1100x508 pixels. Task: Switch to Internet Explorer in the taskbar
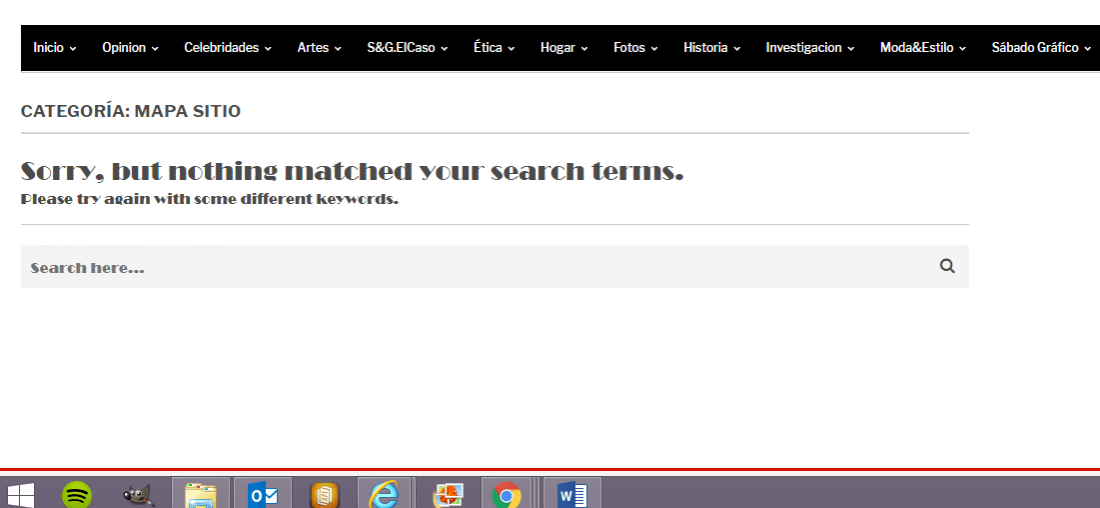tap(384, 495)
